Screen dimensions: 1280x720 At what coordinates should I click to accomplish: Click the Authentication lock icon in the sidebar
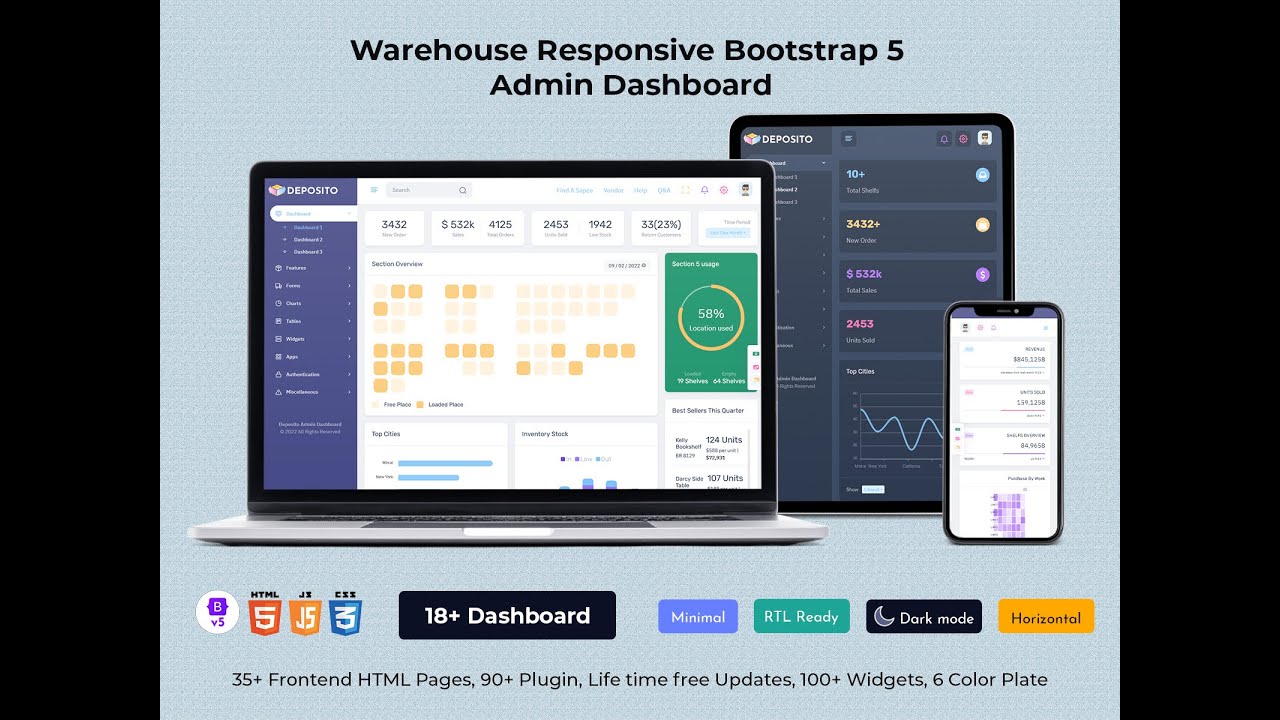[x=278, y=375]
